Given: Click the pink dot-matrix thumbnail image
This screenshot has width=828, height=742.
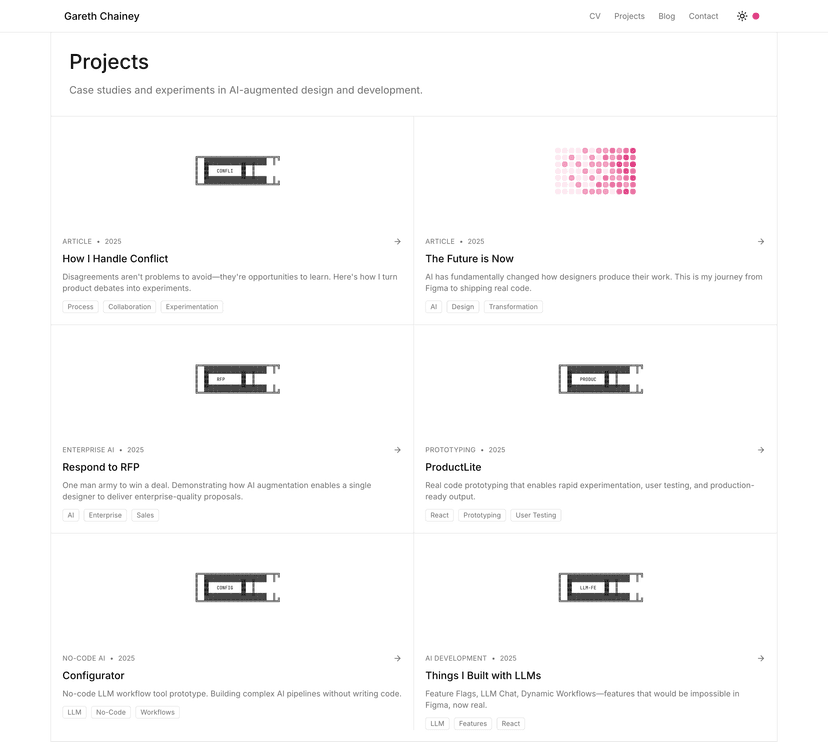Looking at the screenshot, I should click(x=596, y=170).
